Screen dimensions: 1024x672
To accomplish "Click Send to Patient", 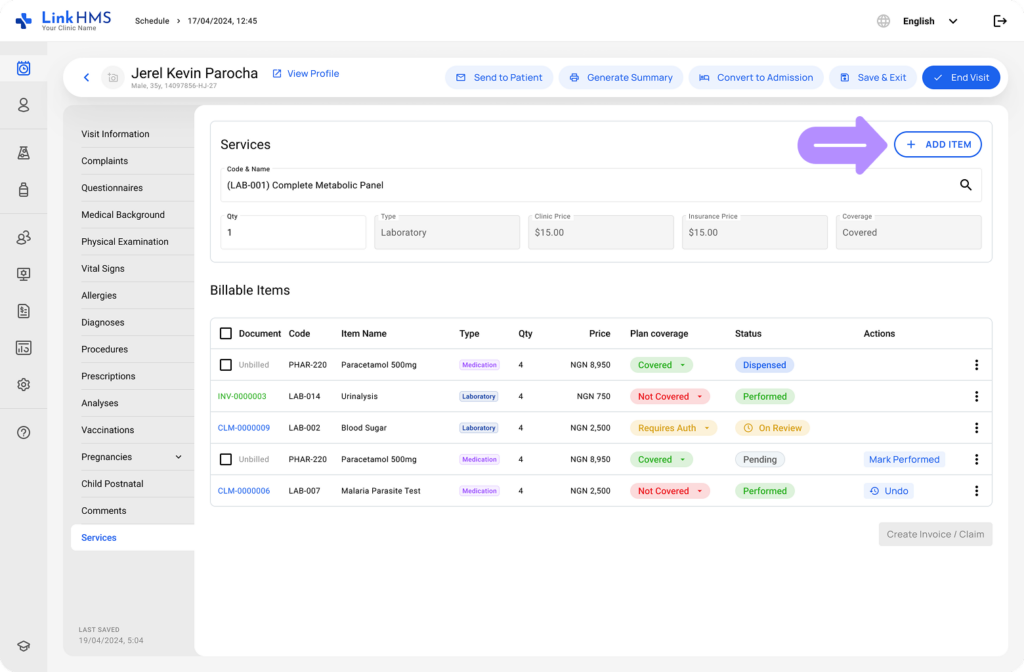I will click(x=499, y=78).
